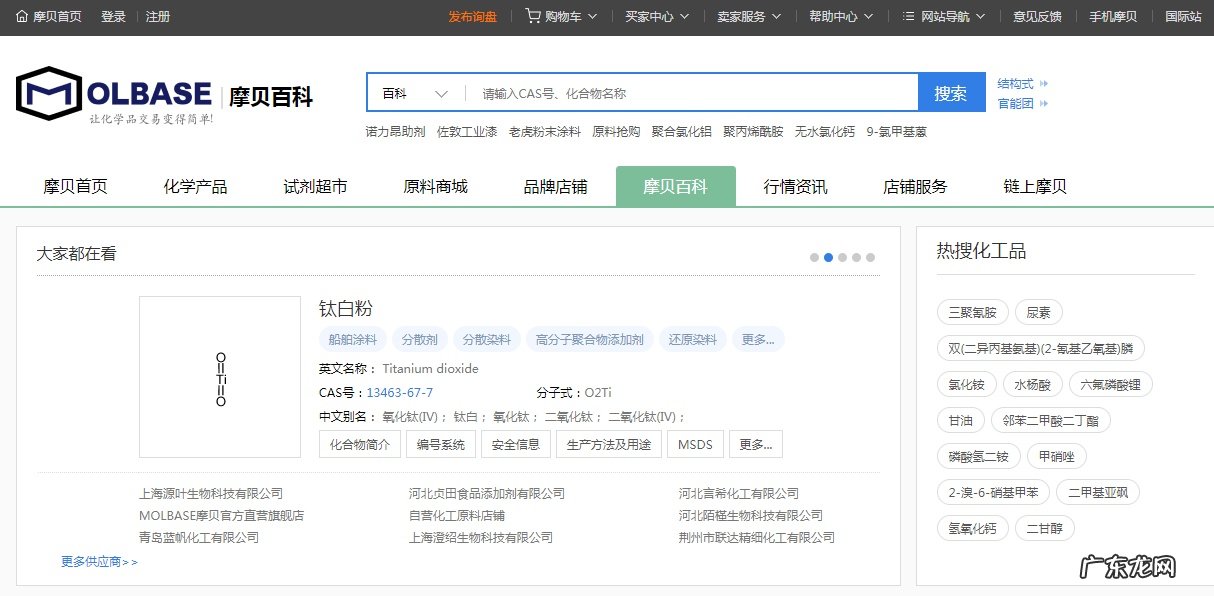
Task: Click 更多供应商 to see more suppliers
Action: click(x=93, y=561)
